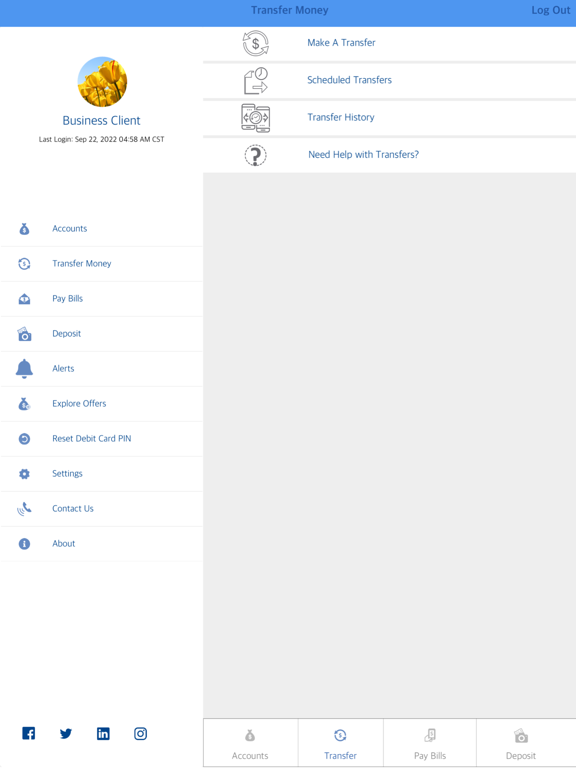The width and height of the screenshot is (576, 768).
Task: Open the LinkedIn social icon
Action: pyautogui.click(x=103, y=733)
